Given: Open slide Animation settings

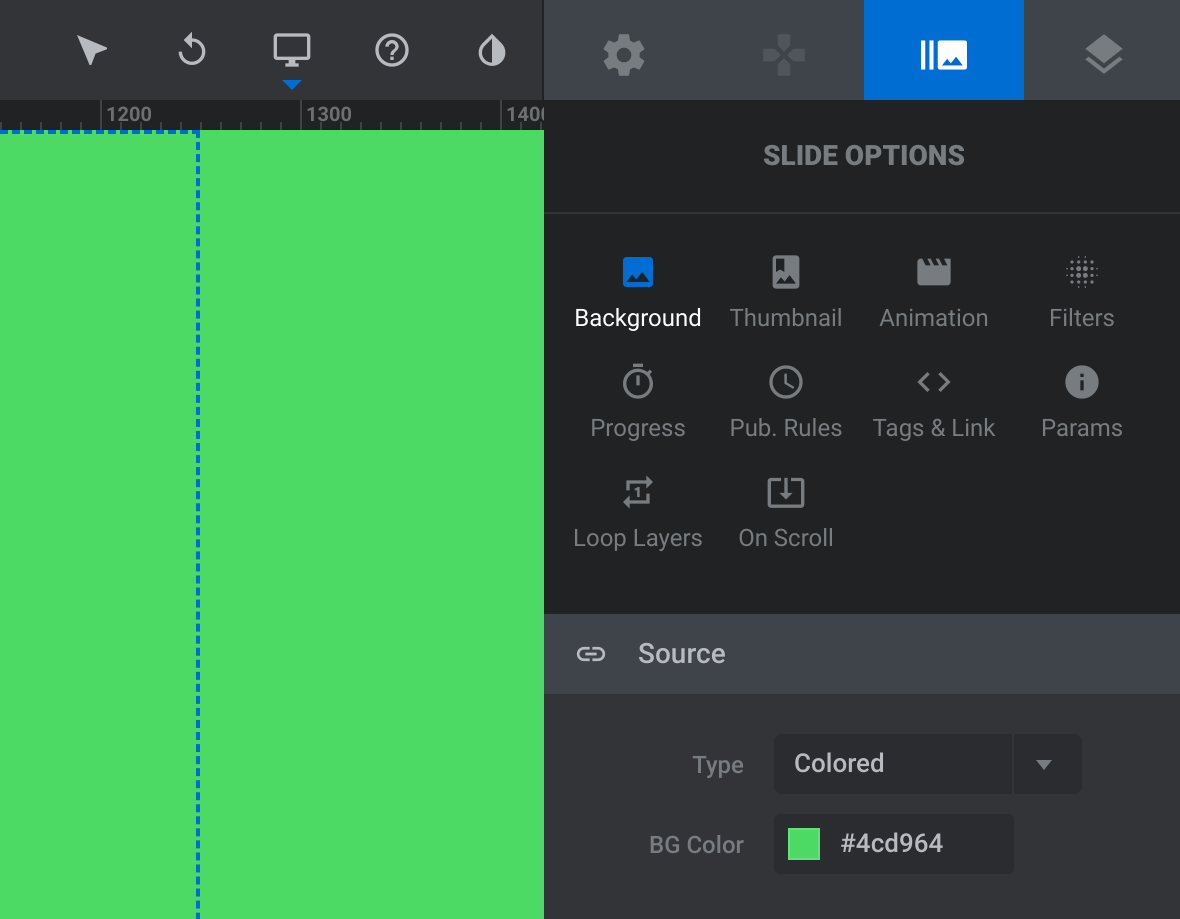Looking at the screenshot, I should [933, 292].
